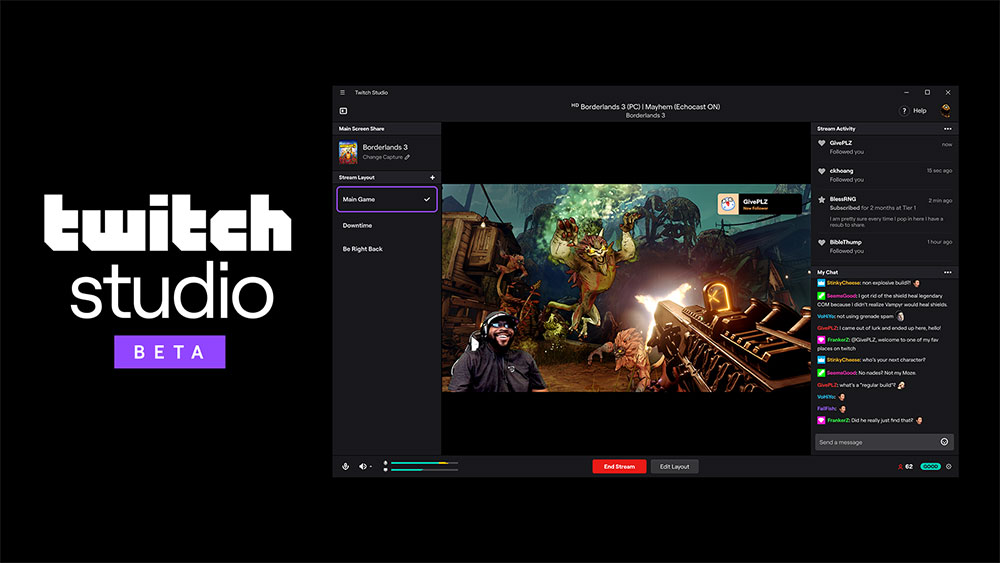Collapse the left panel with the sidebar icon
This screenshot has height=563, width=1000.
click(x=343, y=111)
